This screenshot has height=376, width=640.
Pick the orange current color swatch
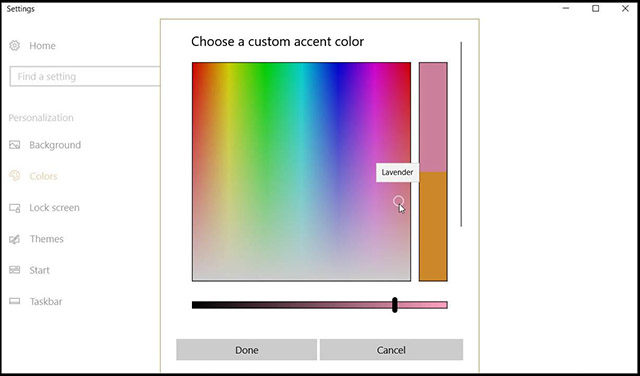click(433, 227)
